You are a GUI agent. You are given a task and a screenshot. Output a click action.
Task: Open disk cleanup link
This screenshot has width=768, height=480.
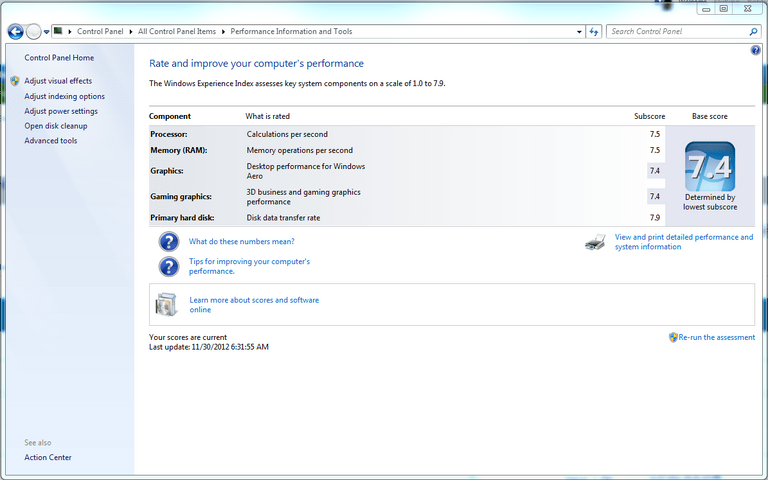[56, 126]
